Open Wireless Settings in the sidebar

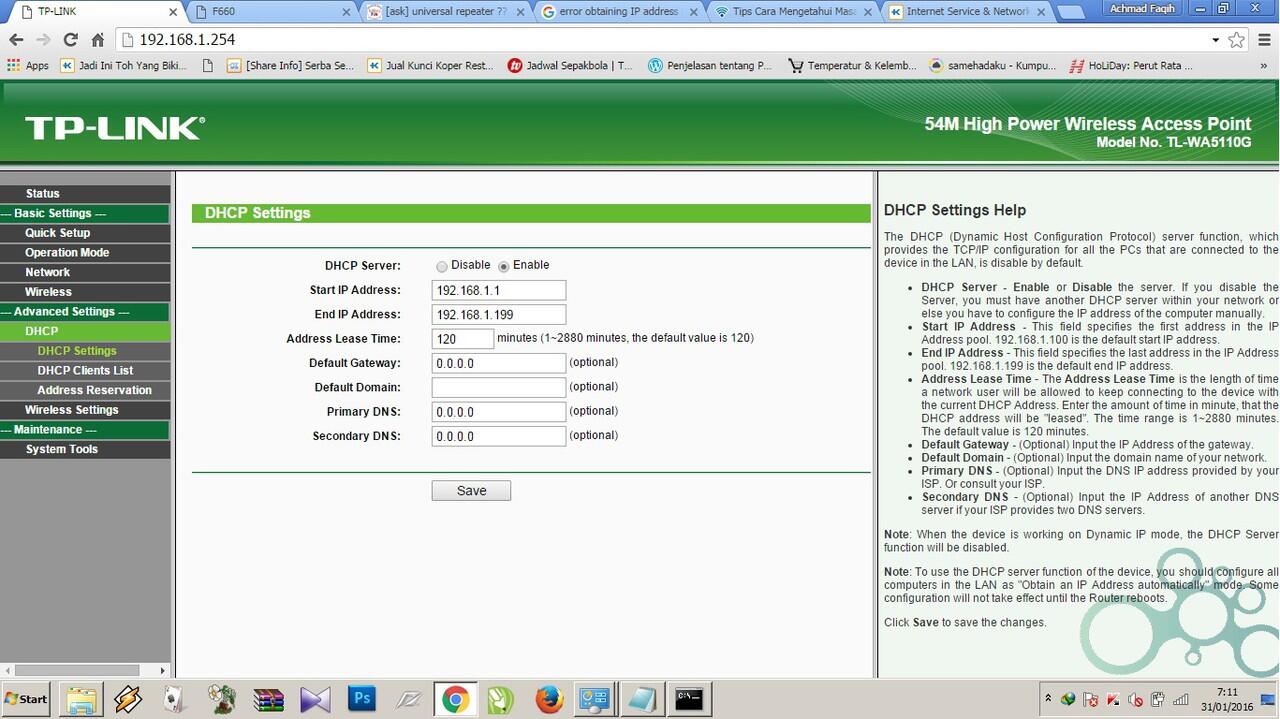pos(85,410)
